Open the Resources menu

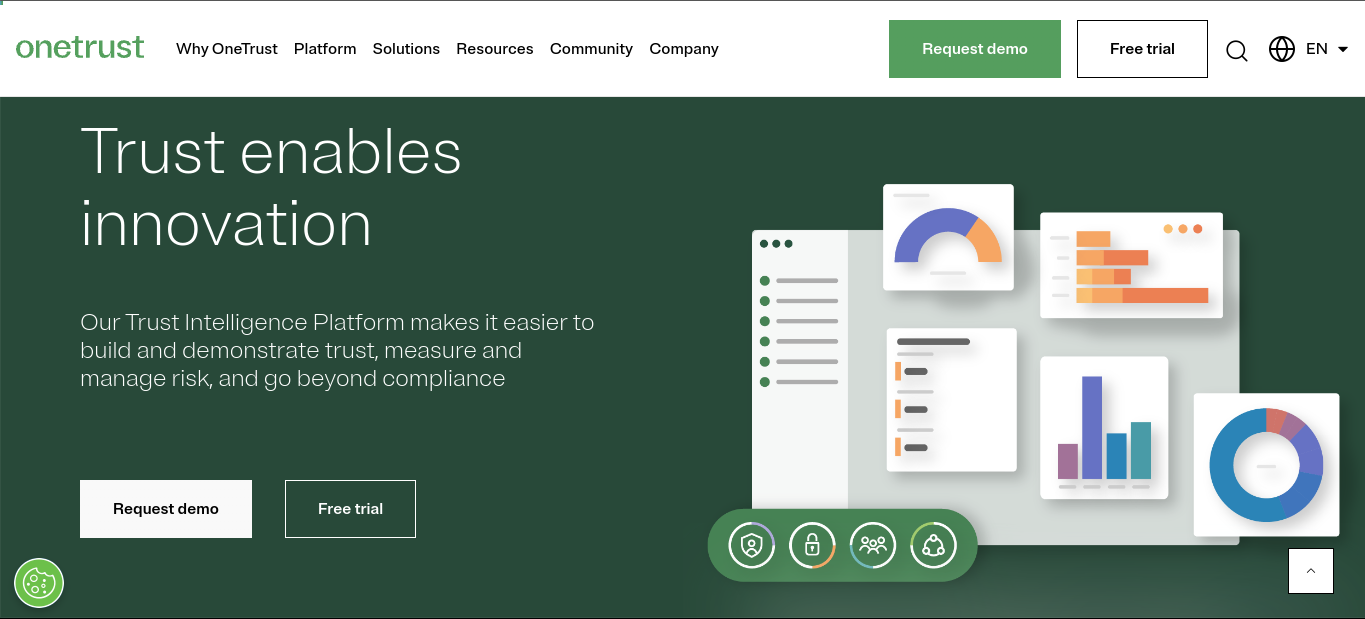[x=495, y=49]
